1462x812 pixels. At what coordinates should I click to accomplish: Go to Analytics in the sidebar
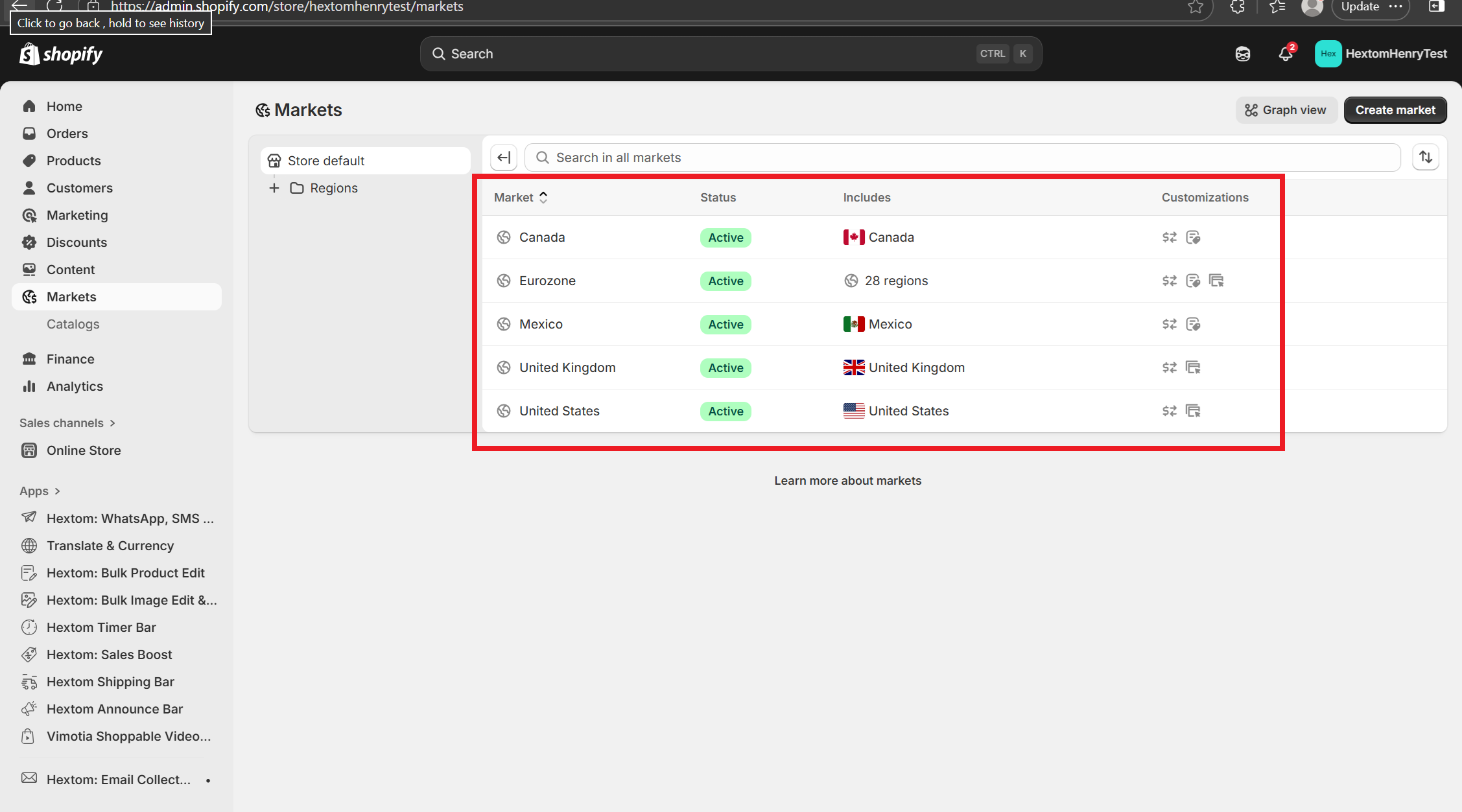coord(75,386)
